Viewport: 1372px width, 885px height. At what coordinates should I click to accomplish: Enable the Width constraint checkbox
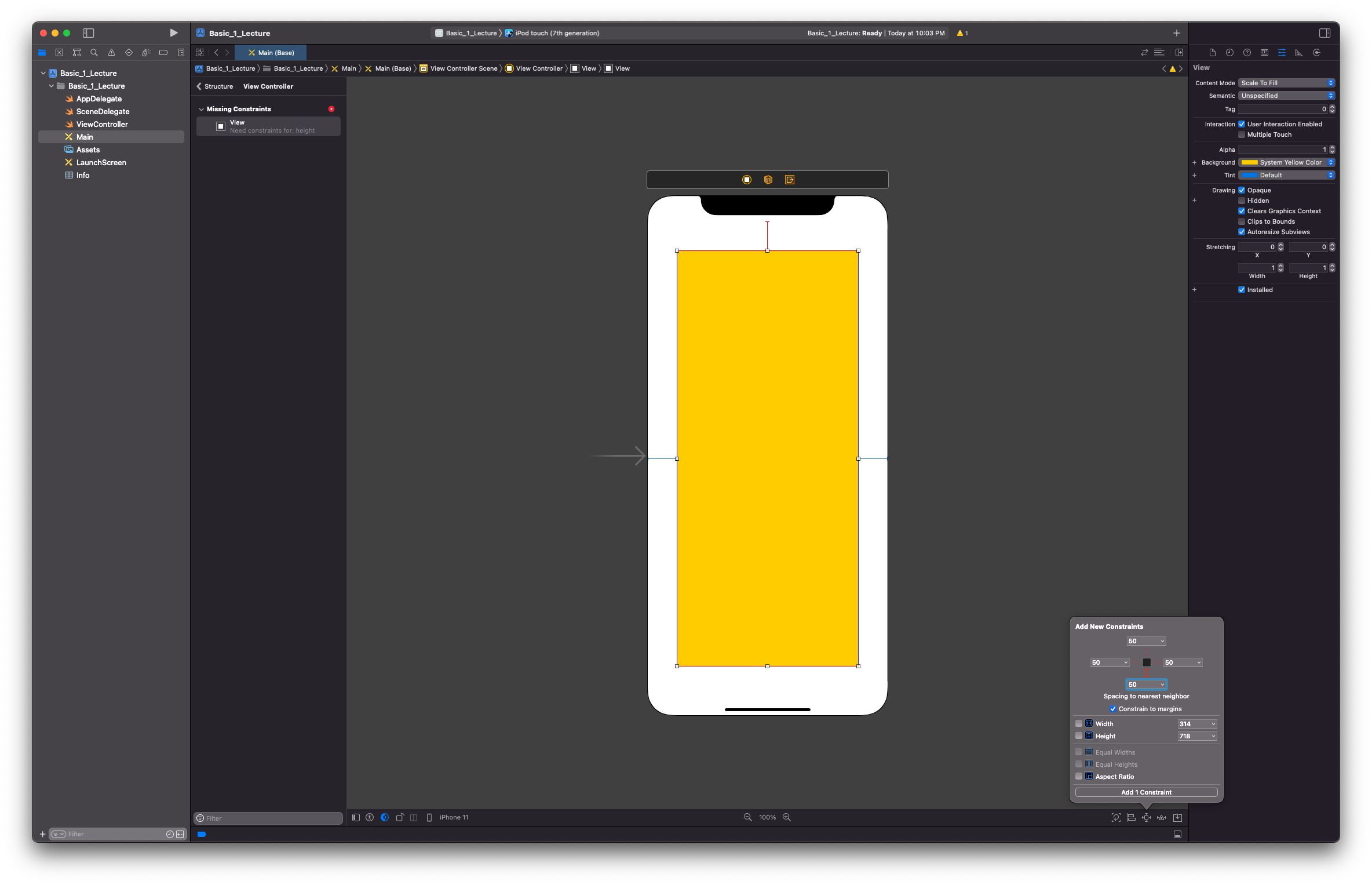1079,724
